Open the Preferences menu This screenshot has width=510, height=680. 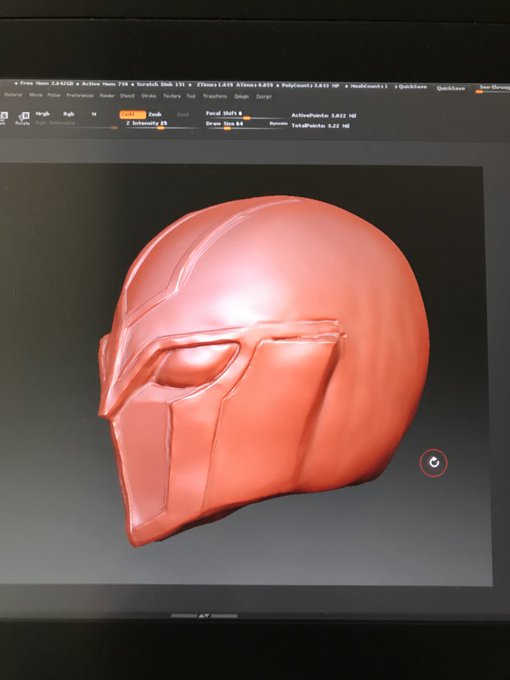pyautogui.click(x=80, y=95)
